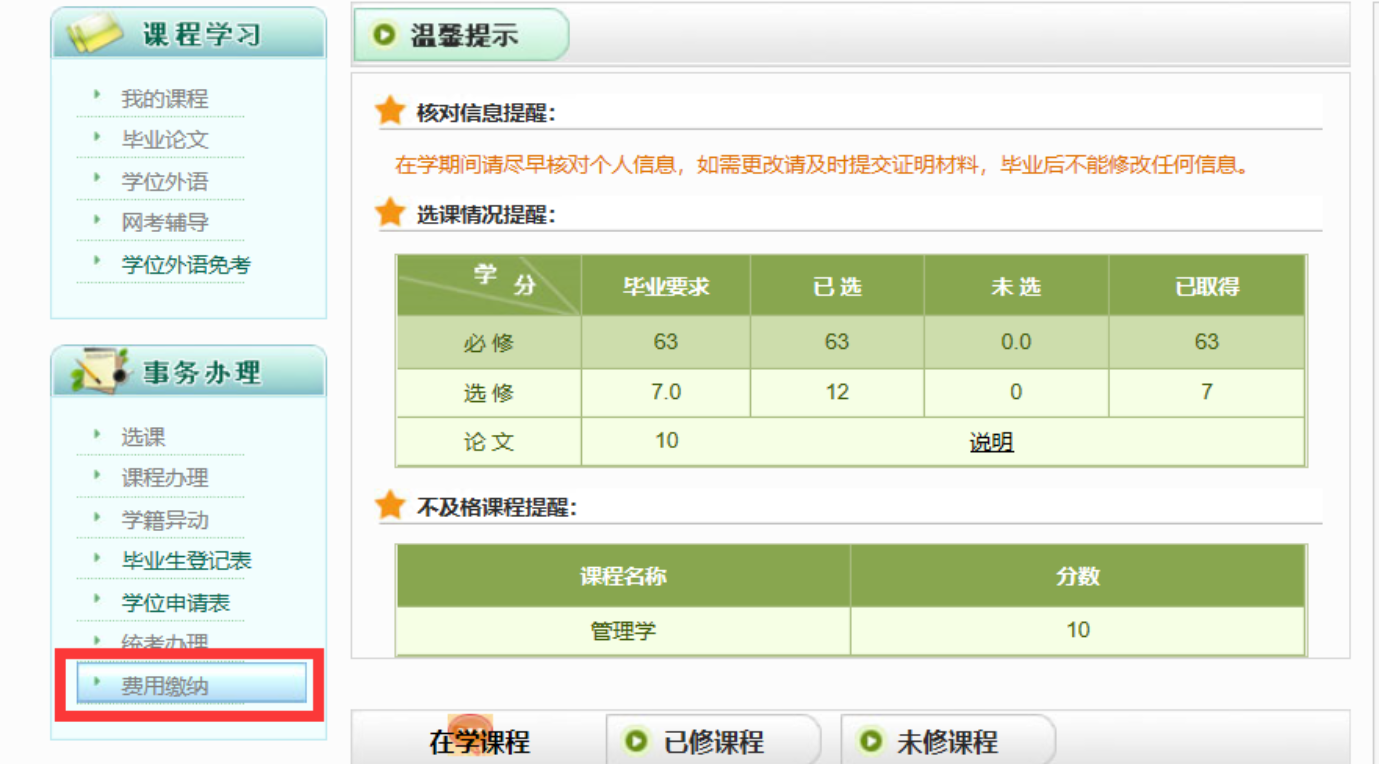
Task: Open 我的课程 in the sidebar
Action: click(x=164, y=99)
